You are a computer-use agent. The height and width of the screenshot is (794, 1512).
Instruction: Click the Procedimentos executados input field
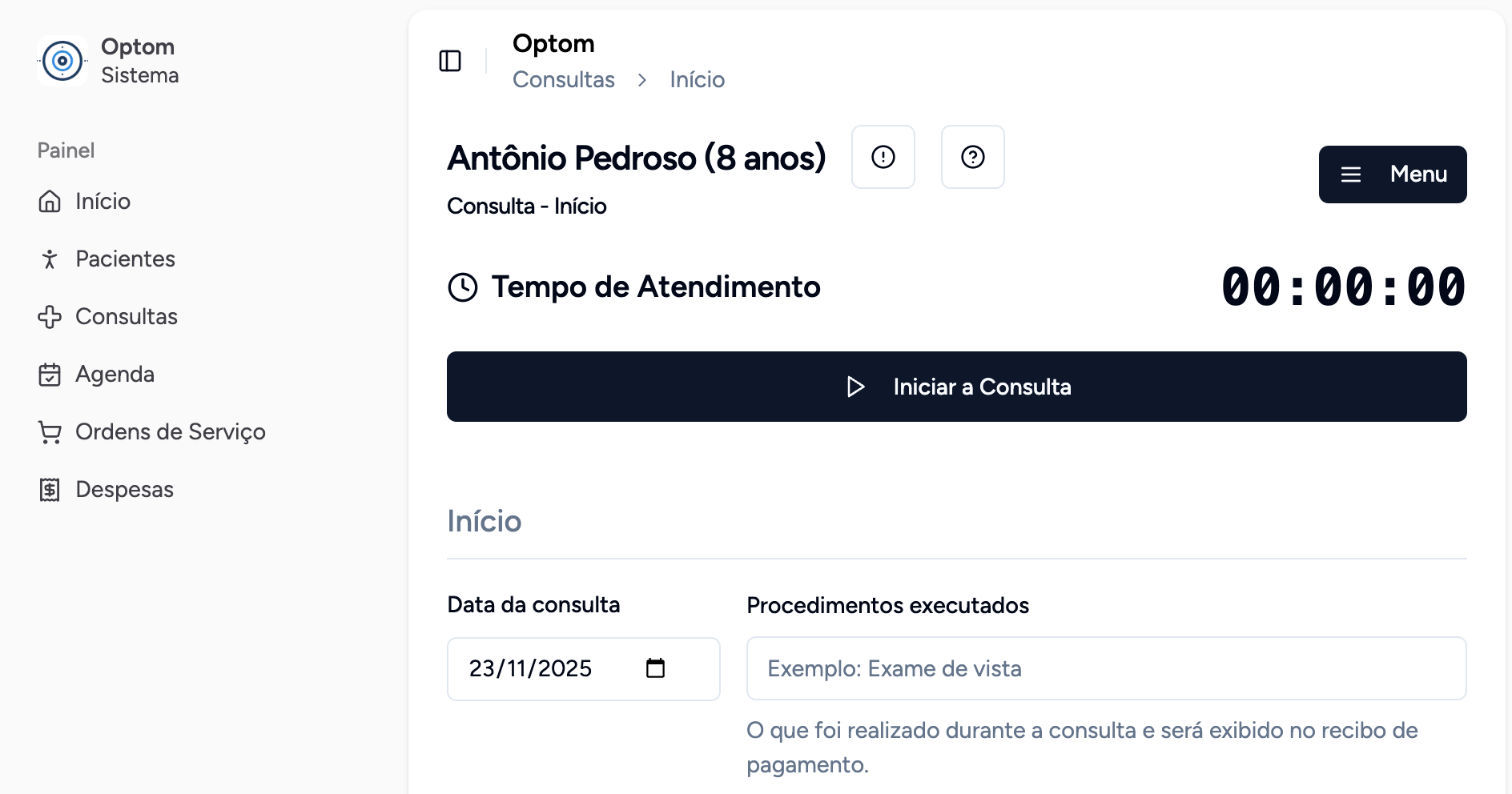1105,668
